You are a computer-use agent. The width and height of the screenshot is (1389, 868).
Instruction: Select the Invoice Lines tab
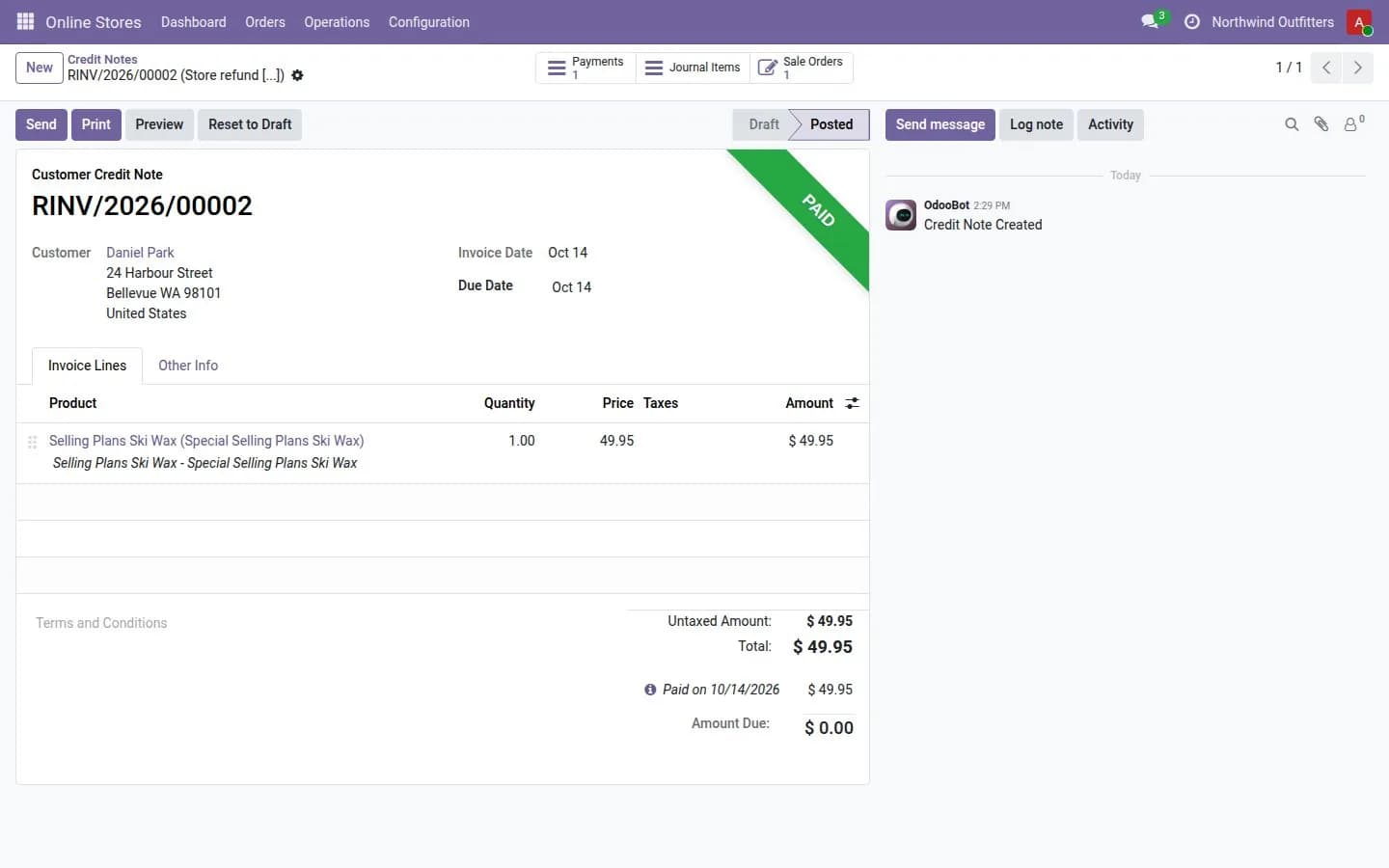coord(87,366)
